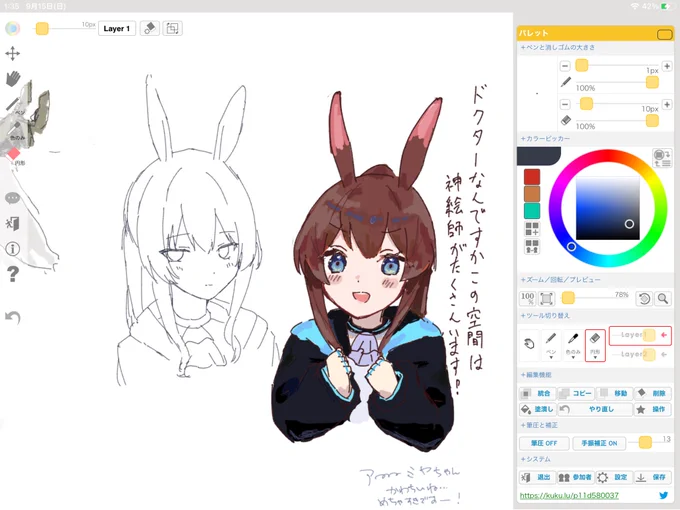Image resolution: width=680 pixels, height=510 pixels.
Task: Toggle the 手振補正 ON stabilizer button
Action: [599, 443]
